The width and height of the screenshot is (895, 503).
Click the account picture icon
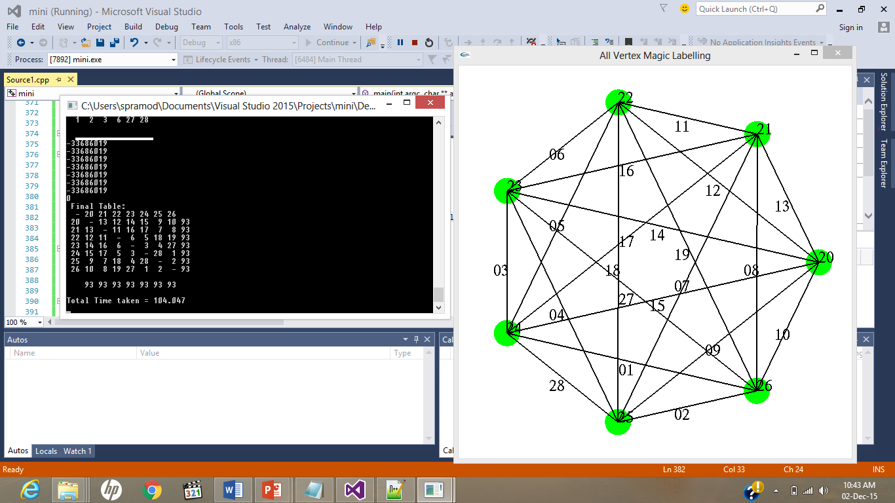click(x=884, y=27)
